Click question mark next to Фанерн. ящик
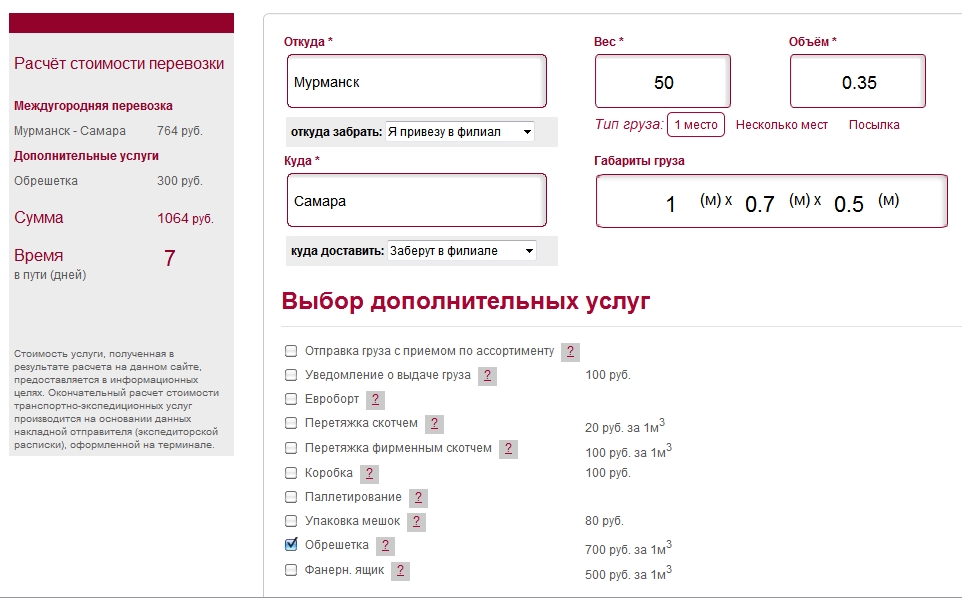The height and width of the screenshot is (598, 962). coord(400,571)
